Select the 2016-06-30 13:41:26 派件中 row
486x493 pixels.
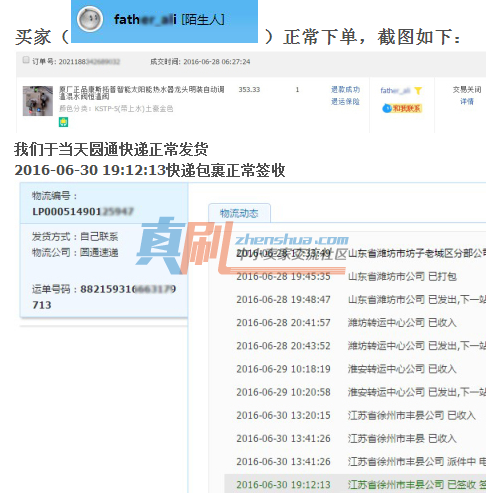point(361,462)
